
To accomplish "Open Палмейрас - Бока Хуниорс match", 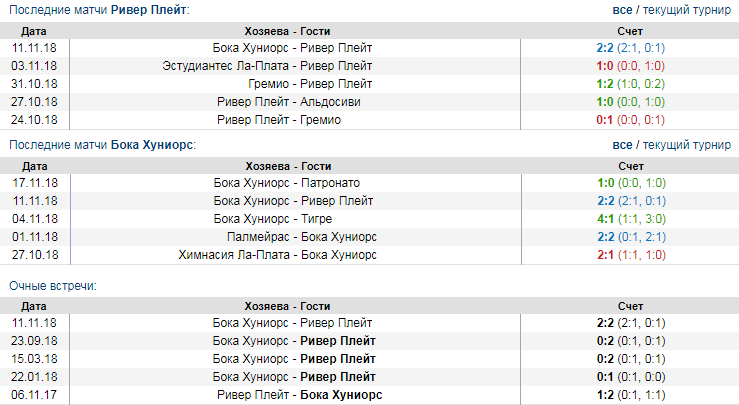I will pyautogui.click(x=295, y=236).
